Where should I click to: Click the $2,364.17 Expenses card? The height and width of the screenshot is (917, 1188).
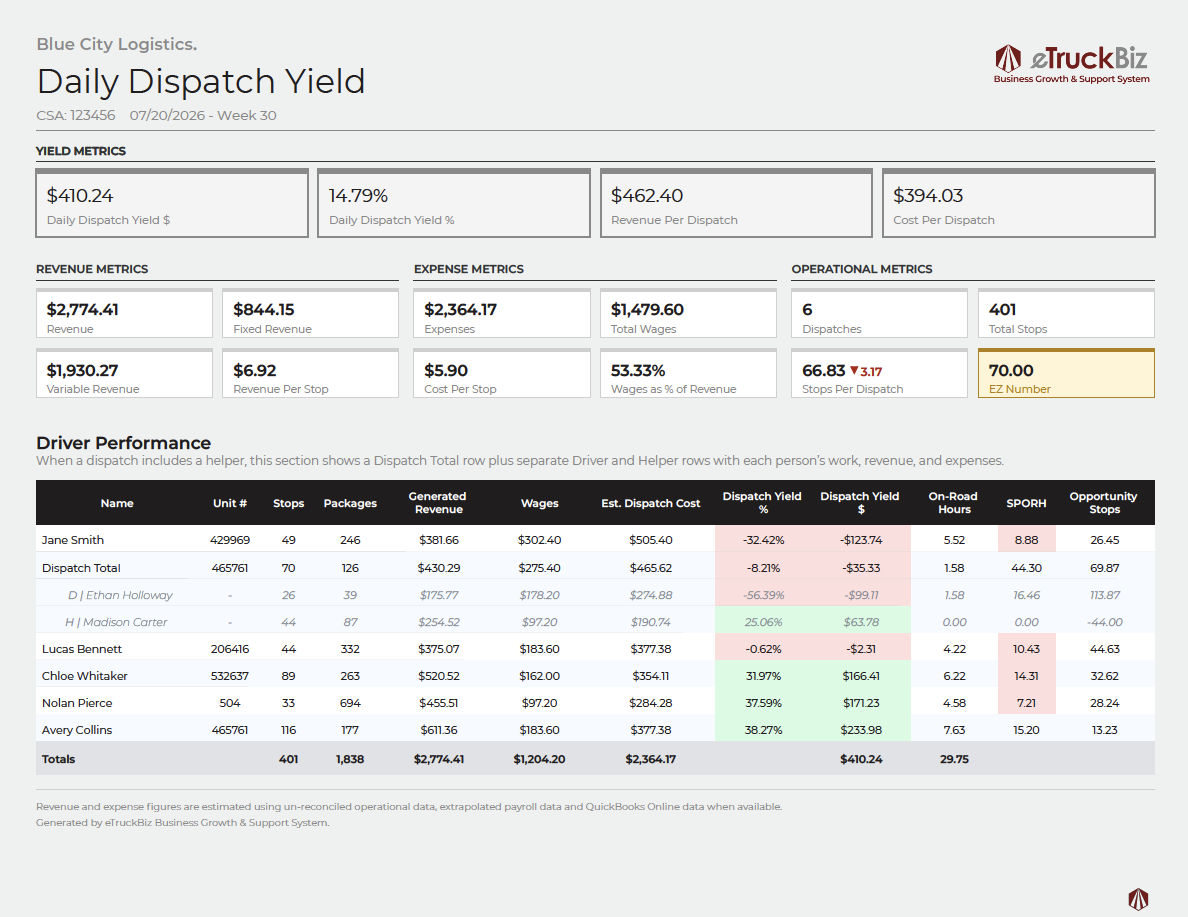(502, 313)
